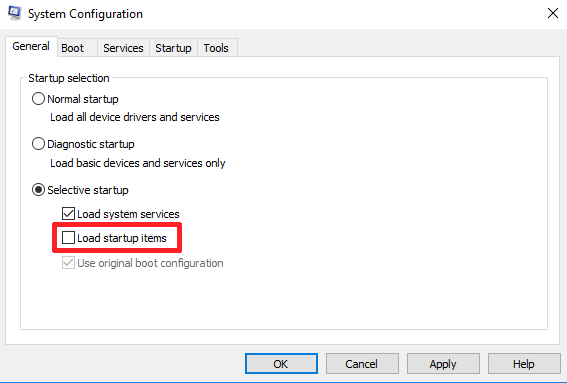Viewport: 567px width, 383px height.
Task: Click Use original boot configuration checkbox
Action: tap(68, 263)
